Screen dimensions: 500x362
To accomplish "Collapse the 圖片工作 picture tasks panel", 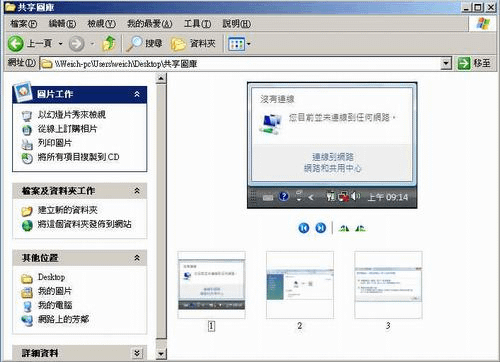I will click(x=137, y=94).
